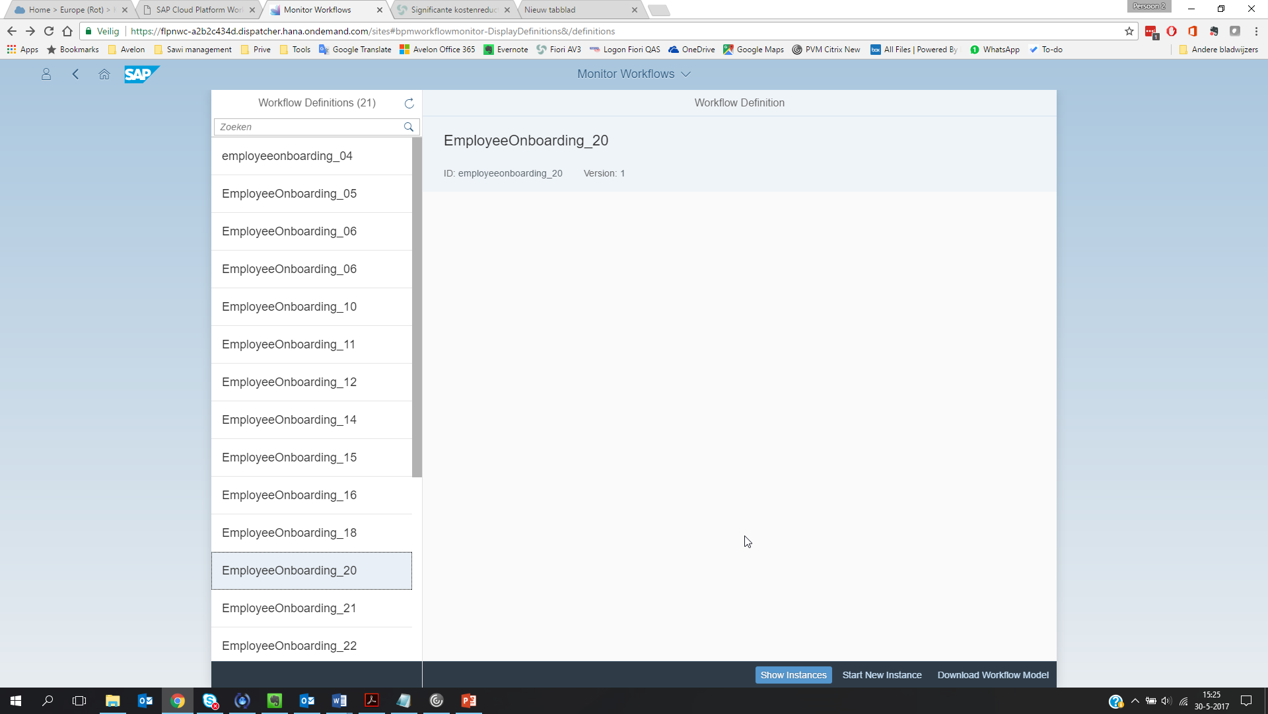
Task: Open the Google Maps bookmark
Action: (753, 49)
